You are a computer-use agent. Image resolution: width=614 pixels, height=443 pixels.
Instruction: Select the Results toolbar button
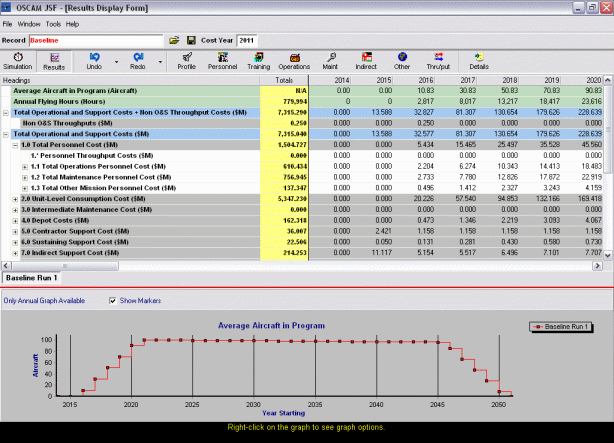point(54,61)
